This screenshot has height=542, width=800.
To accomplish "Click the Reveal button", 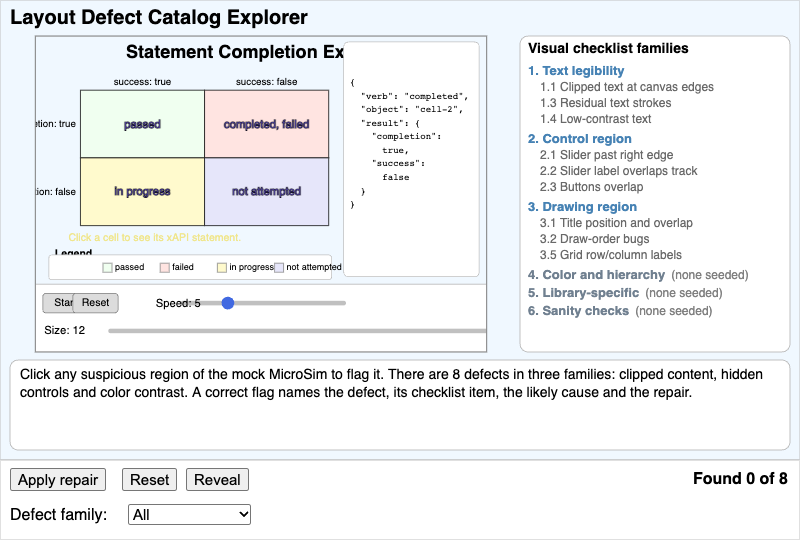I will pos(217,480).
